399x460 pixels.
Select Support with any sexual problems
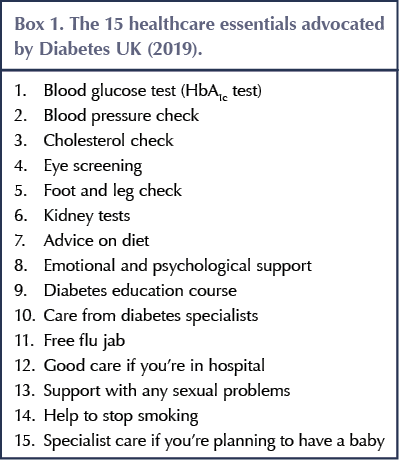tap(167, 391)
